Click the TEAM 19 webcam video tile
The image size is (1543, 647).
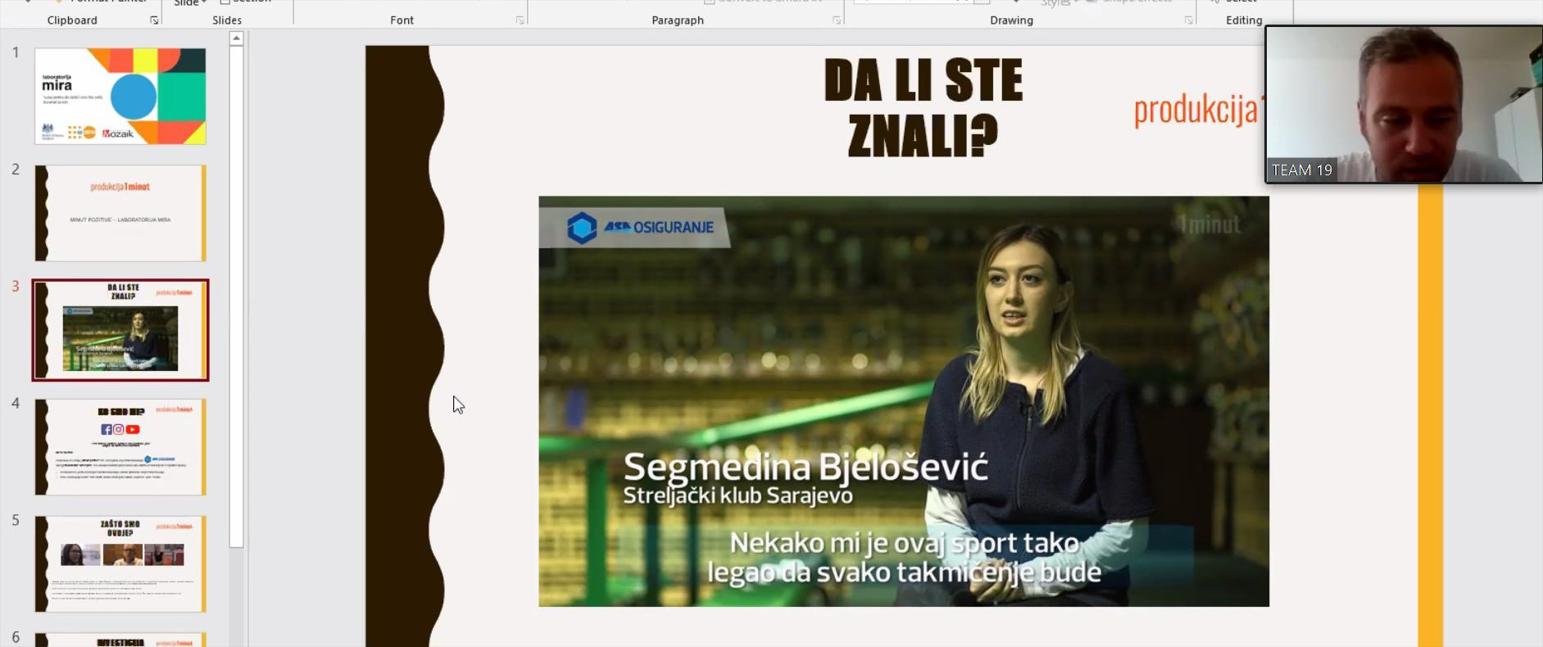[x=1404, y=104]
